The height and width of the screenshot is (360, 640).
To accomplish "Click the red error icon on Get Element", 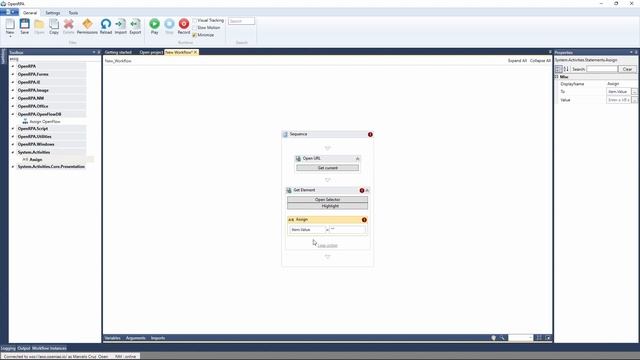I will pos(362,190).
